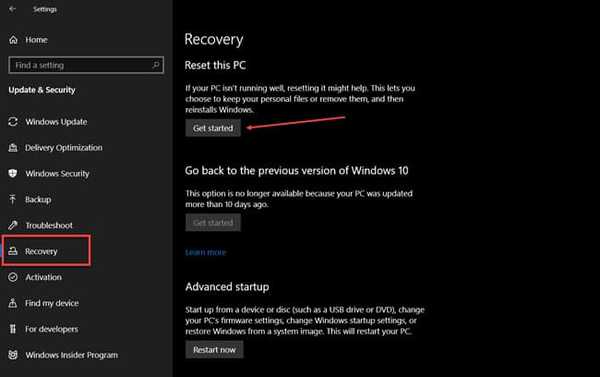Open Delivery Optimization section
Screen dimensions: 600x377
(x=64, y=148)
